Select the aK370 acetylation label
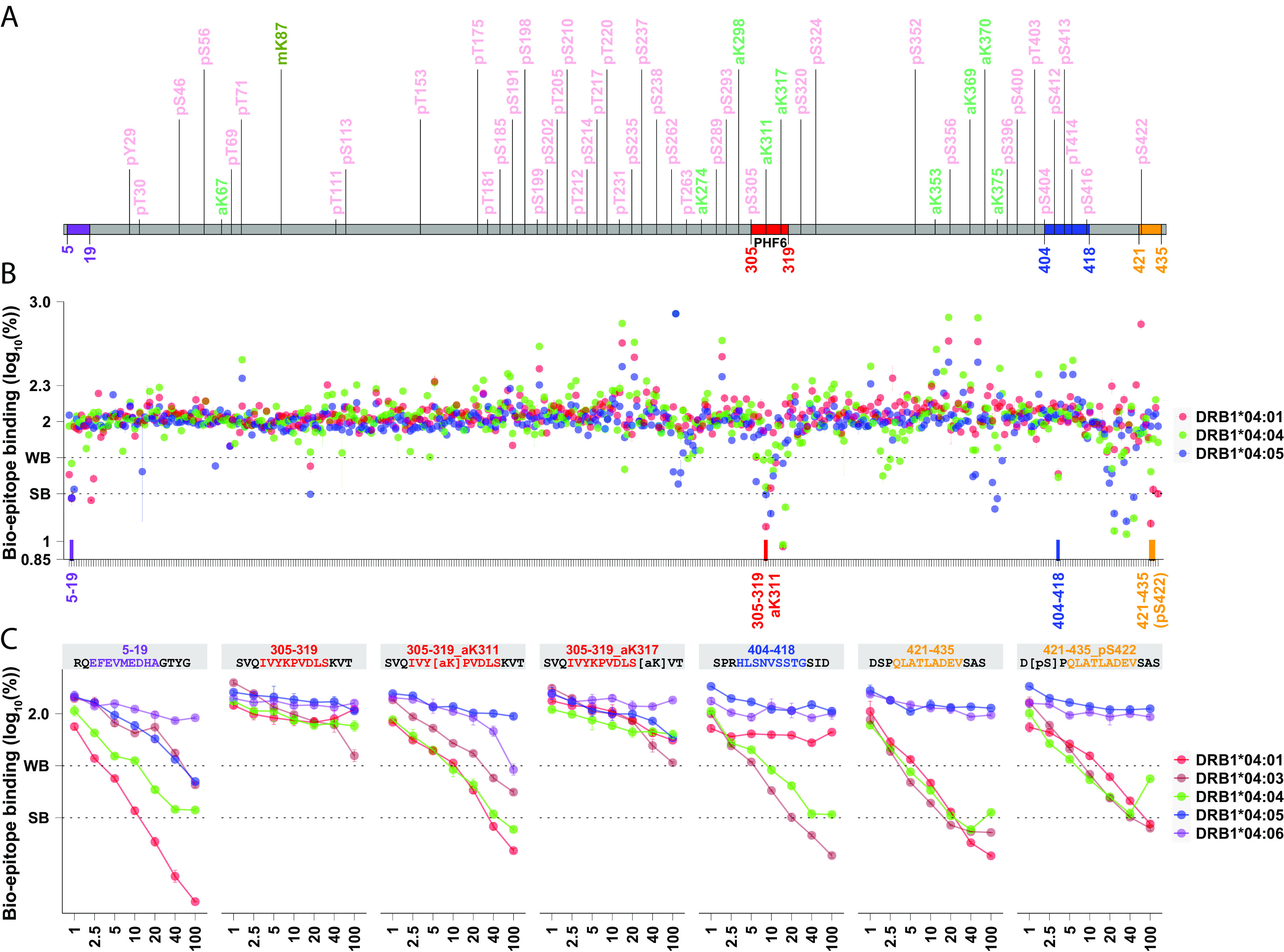1284x952 pixels. (985, 42)
